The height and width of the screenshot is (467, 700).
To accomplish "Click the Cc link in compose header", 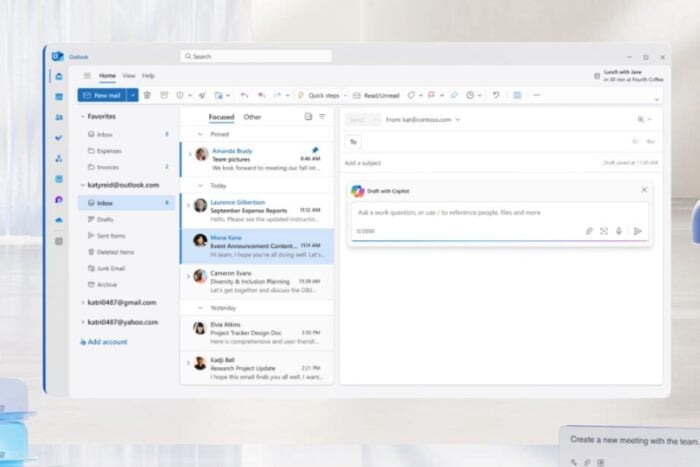I will 635,142.
